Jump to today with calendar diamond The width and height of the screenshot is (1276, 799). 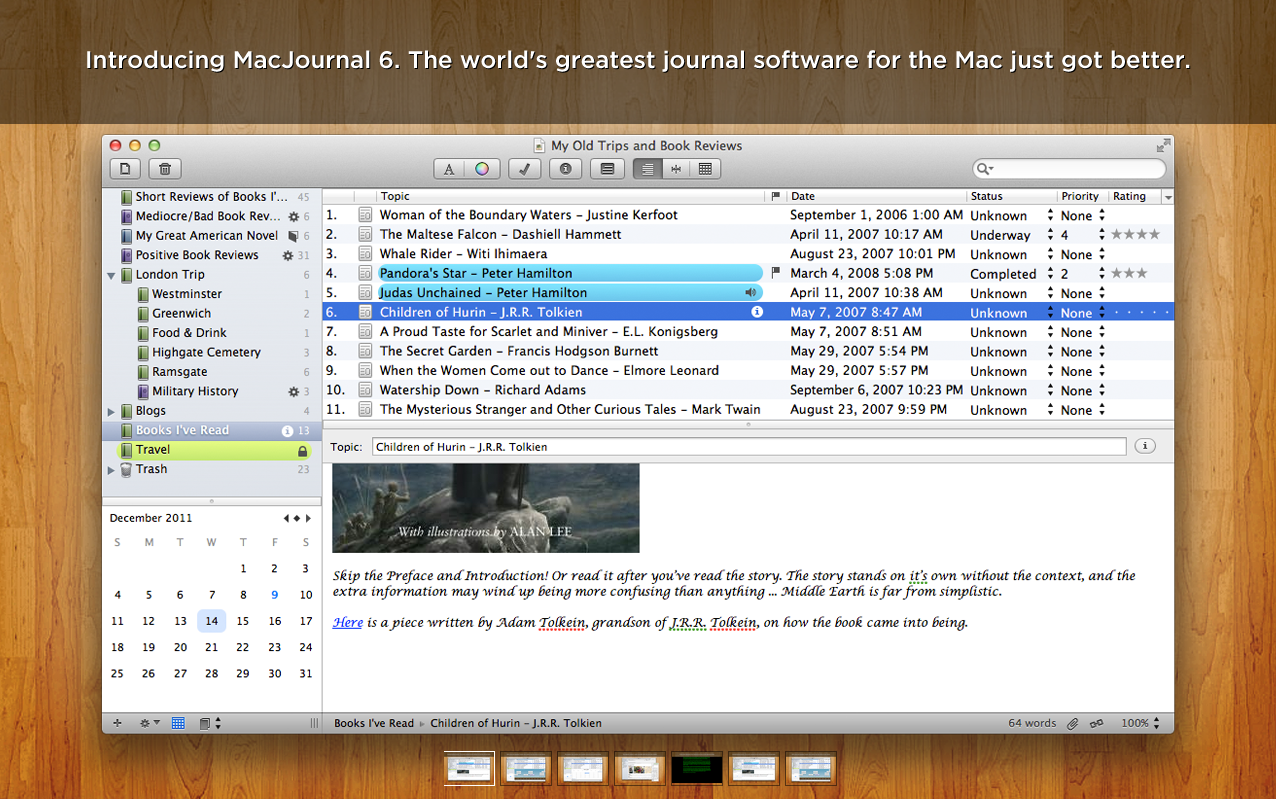click(297, 518)
